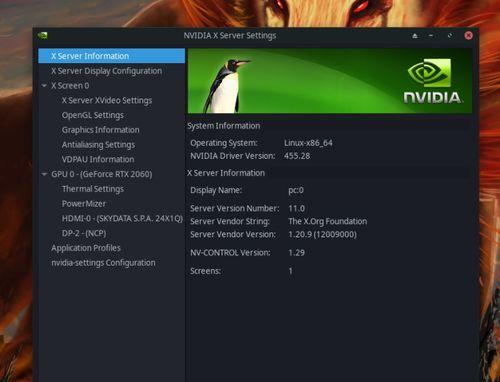Viewport: 500px width, 382px height.
Task: Click the server version number 11.0
Action: tap(296, 208)
